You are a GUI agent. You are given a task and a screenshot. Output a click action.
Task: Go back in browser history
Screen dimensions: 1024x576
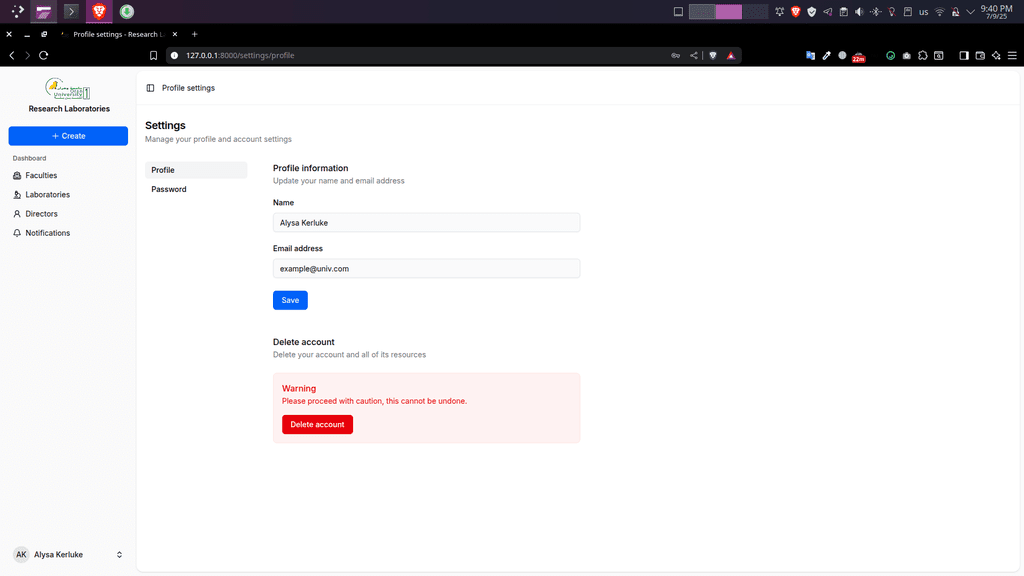pyautogui.click(x=12, y=56)
